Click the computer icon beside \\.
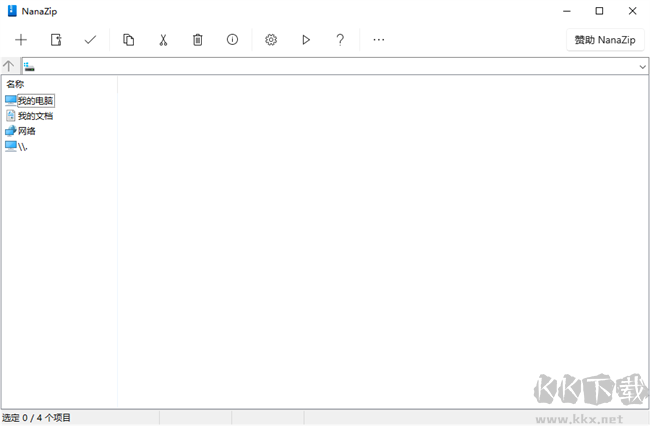The height and width of the screenshot is (426, 650). [x=11, y=146]
